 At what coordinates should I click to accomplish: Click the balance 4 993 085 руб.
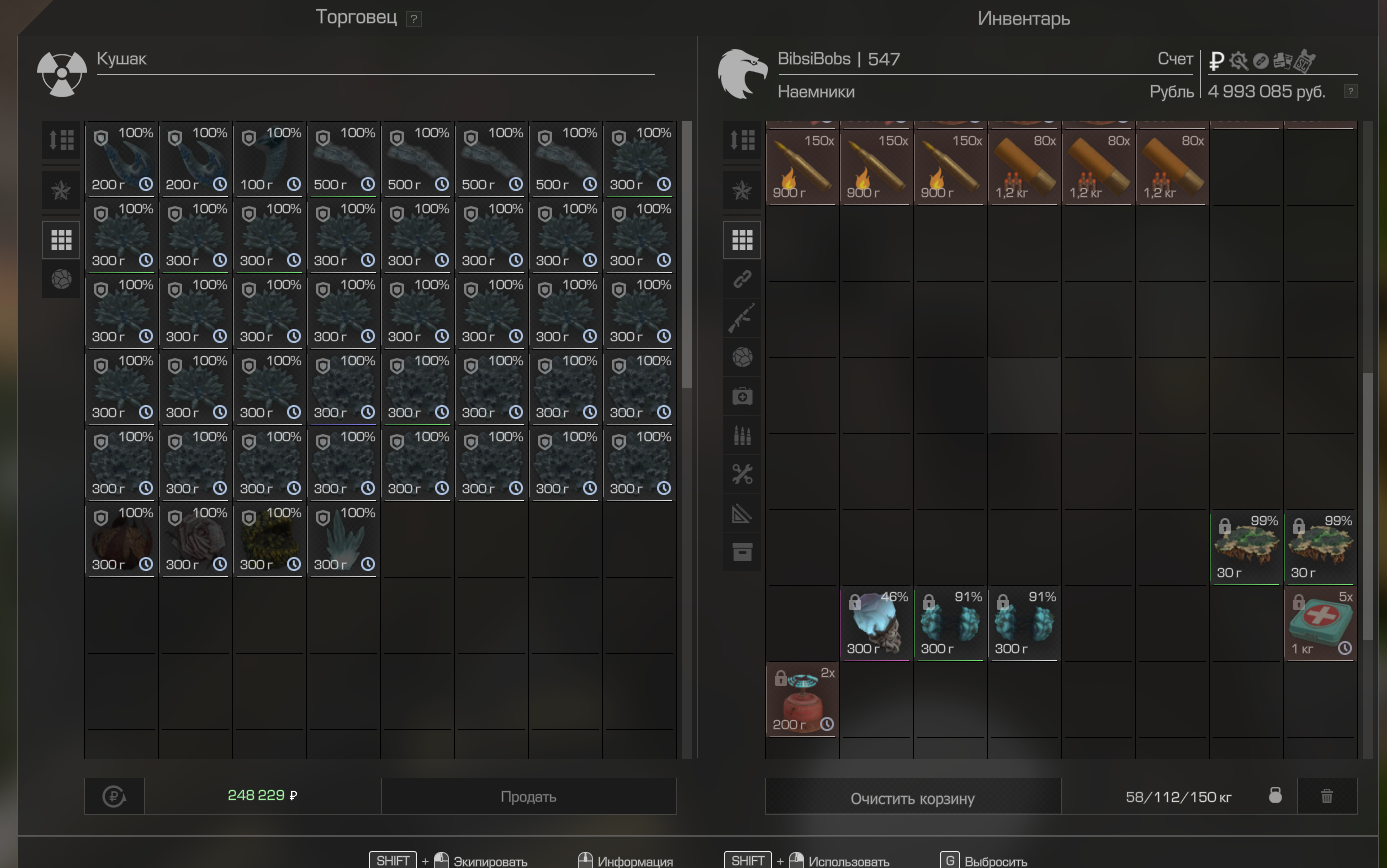[x=1266, y=92]
